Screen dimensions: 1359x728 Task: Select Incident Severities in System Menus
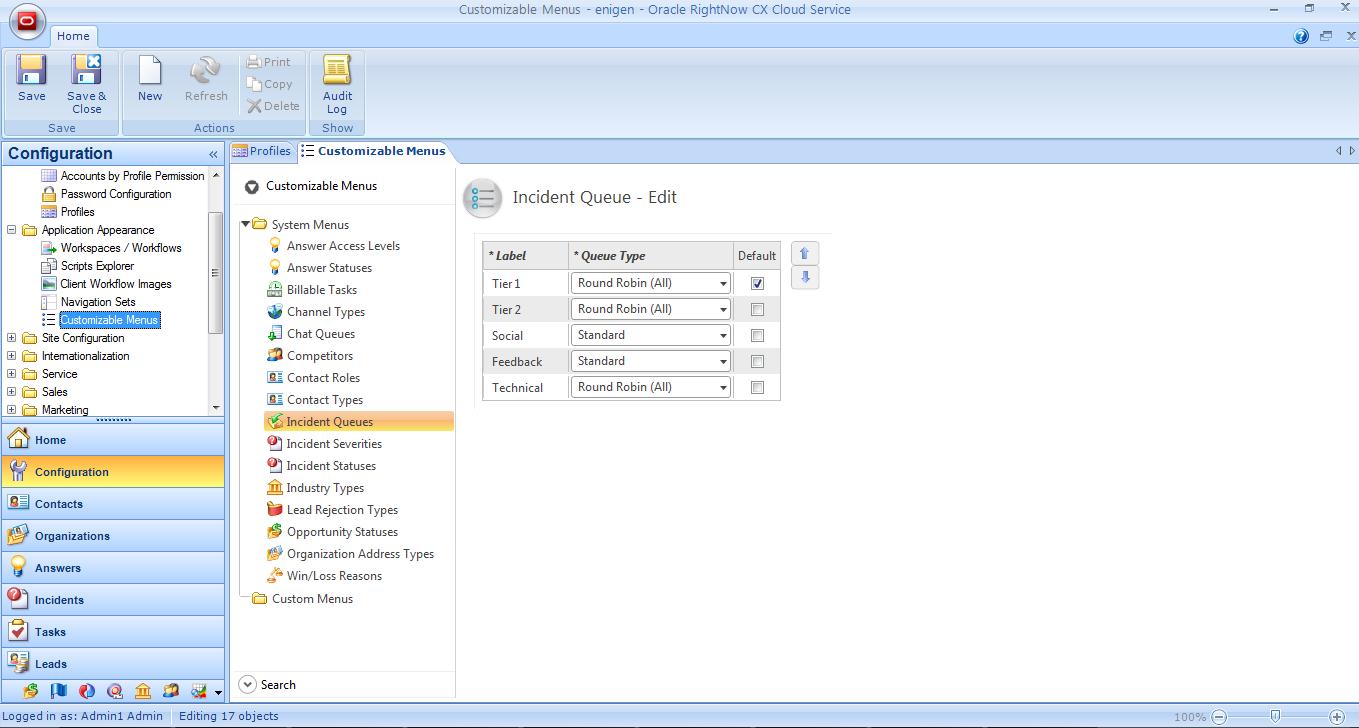pos(334,444)
